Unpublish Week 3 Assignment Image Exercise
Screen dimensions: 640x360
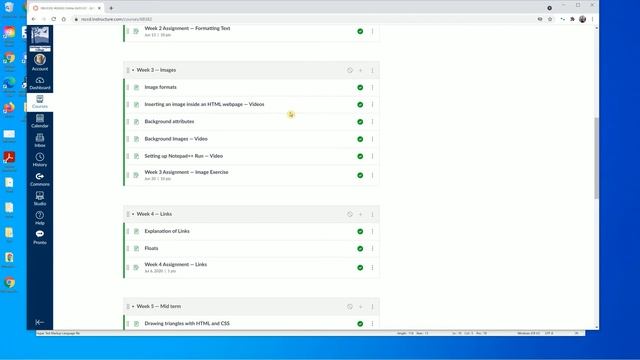pos(360,175)
